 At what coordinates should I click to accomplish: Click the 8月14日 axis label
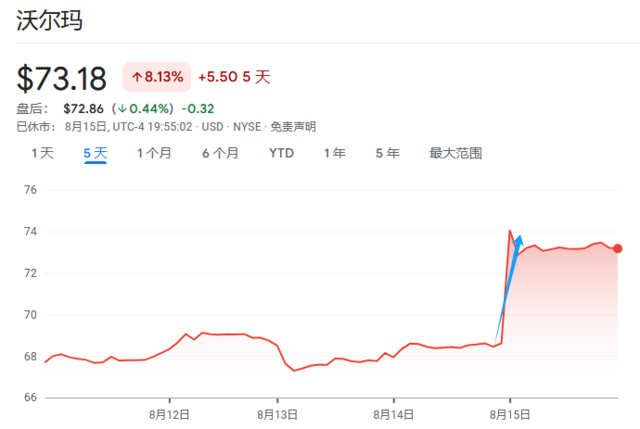pyautogui.click(x=393, y=415)
